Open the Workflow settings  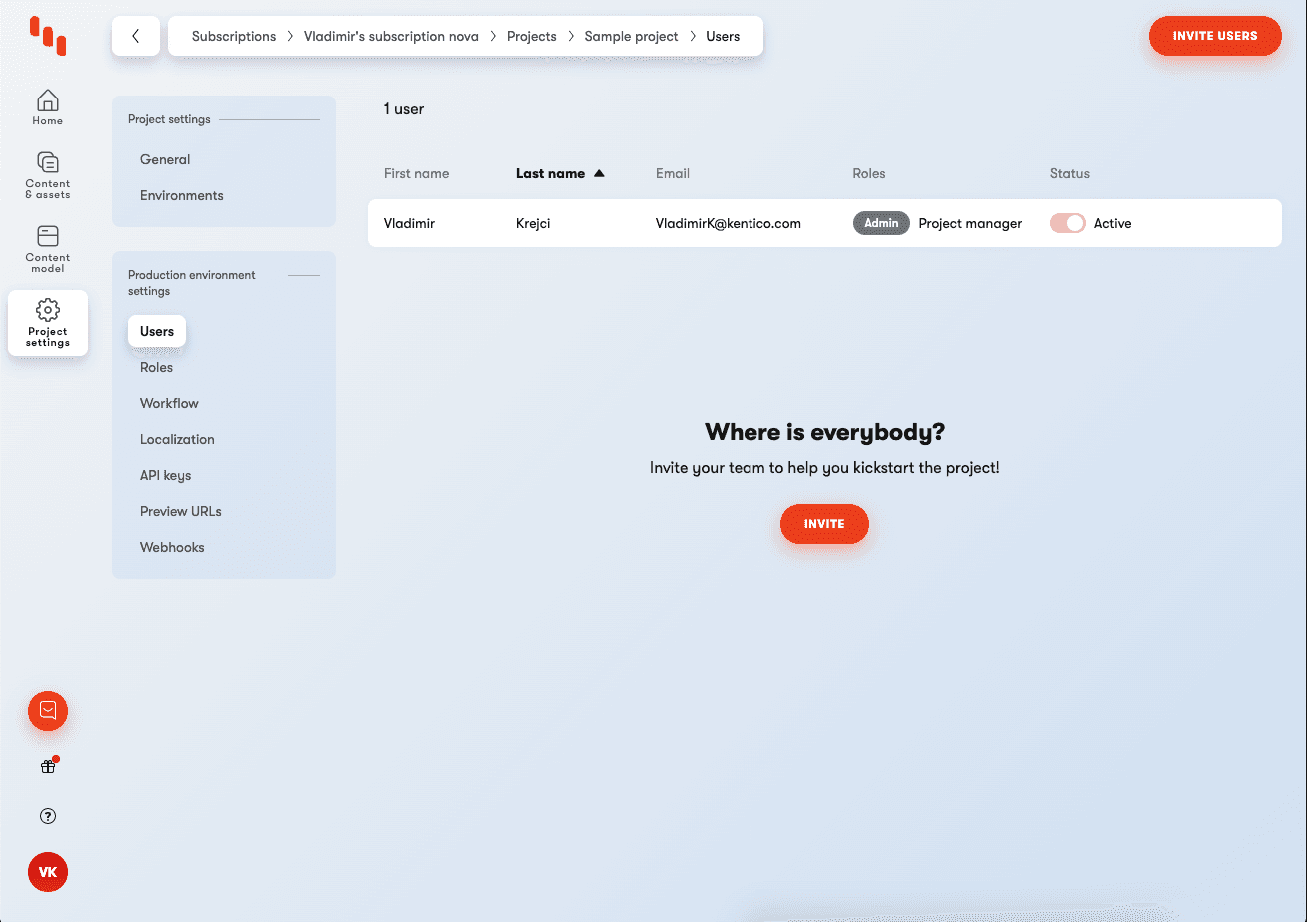(169, 403)
